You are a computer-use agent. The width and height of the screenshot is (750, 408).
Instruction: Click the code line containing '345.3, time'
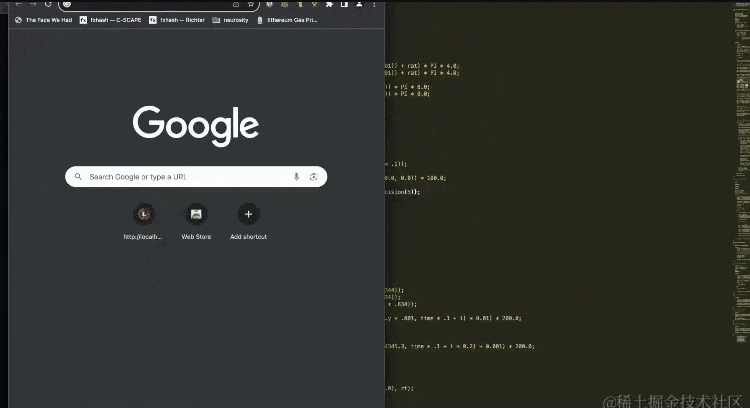point(459,346)
